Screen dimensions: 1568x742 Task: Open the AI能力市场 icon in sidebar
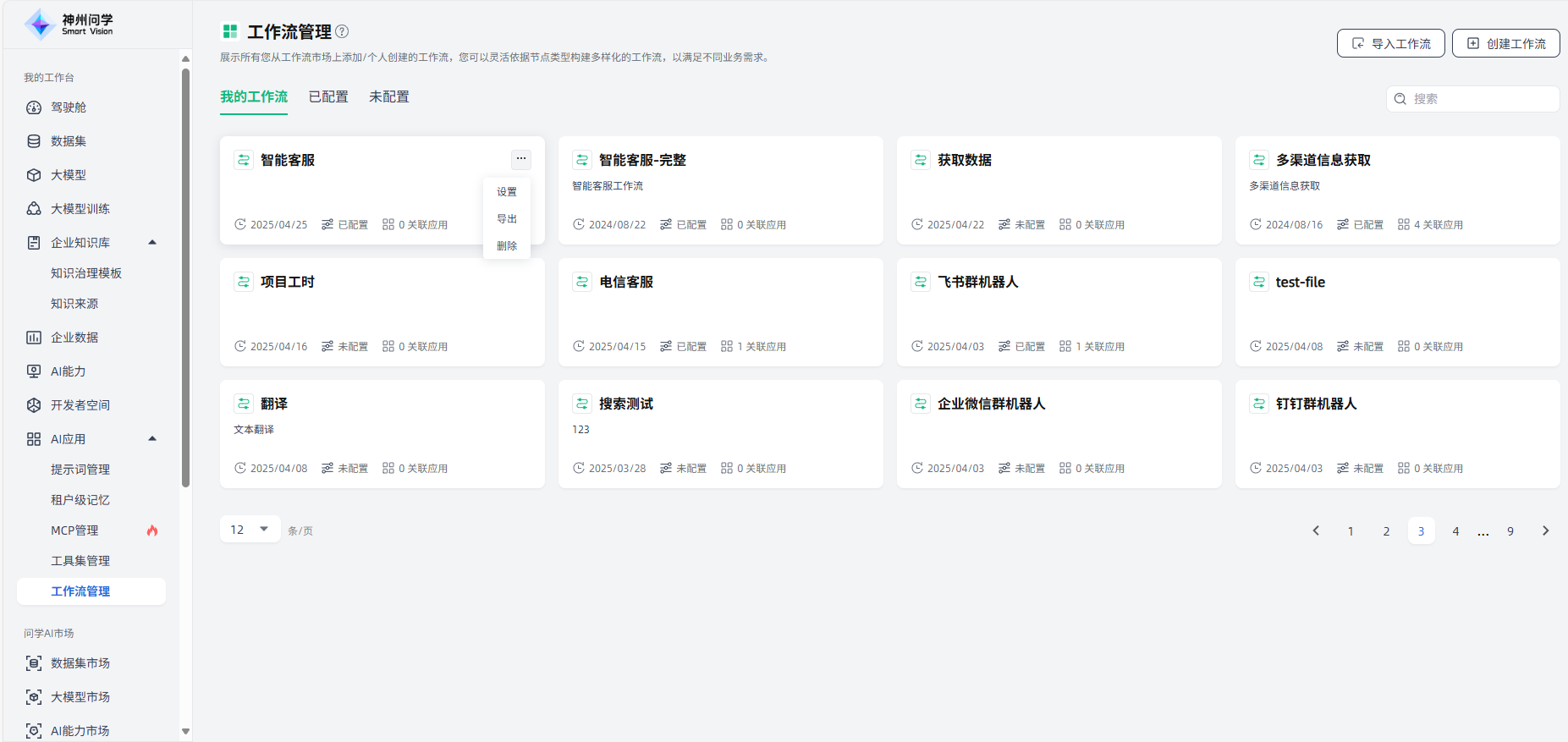pyautogui.click(x=34, y=730)
